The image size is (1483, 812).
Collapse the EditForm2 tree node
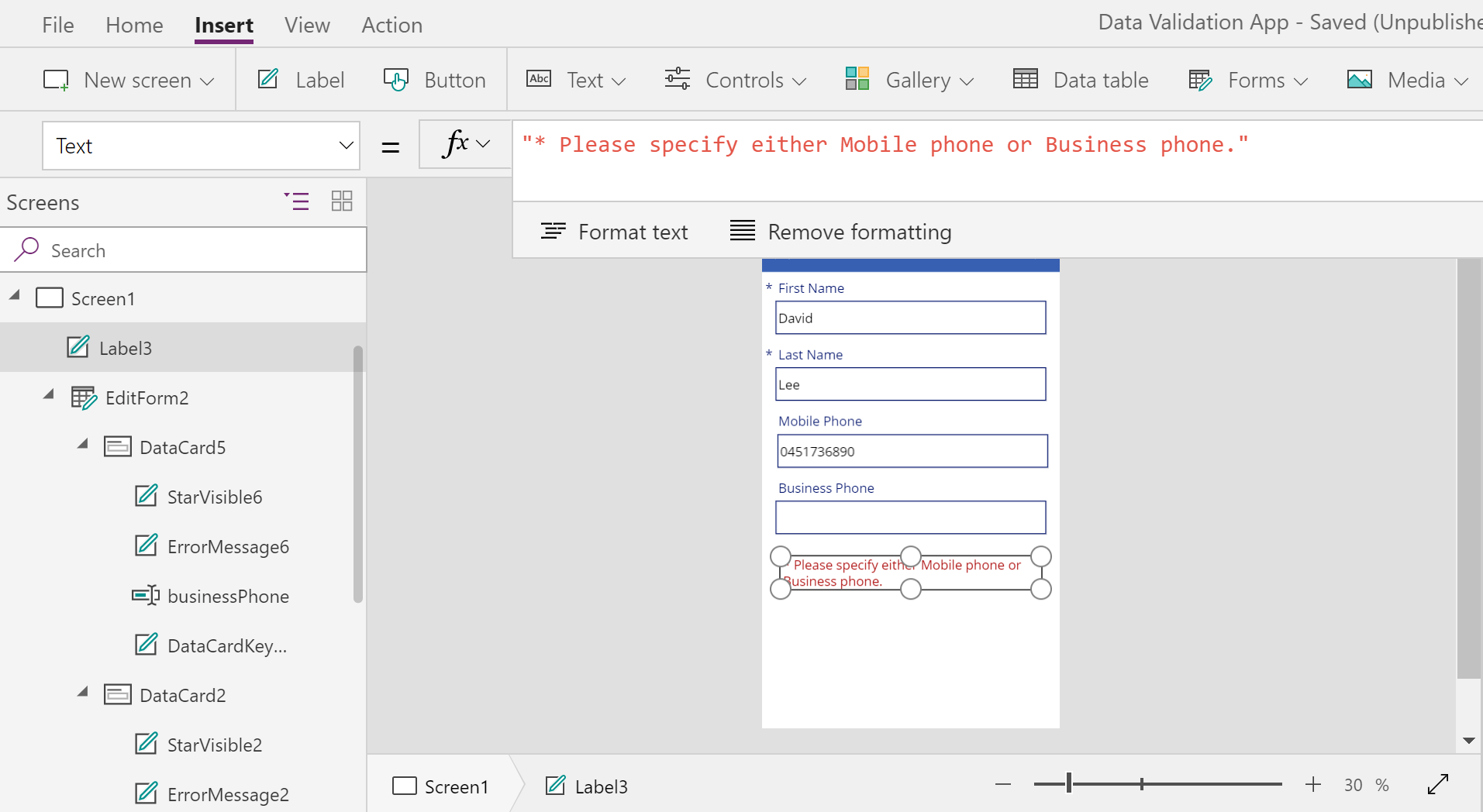point(49,395)
